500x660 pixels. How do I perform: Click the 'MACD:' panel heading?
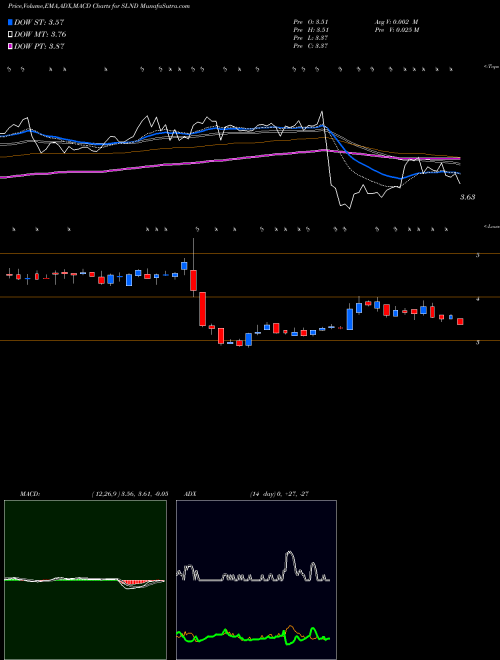coord(29,494)
